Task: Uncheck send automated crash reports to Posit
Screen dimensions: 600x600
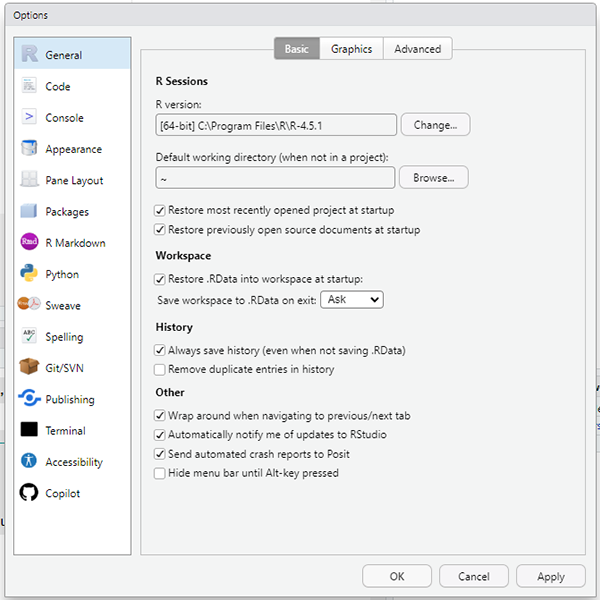Action: 160,454
